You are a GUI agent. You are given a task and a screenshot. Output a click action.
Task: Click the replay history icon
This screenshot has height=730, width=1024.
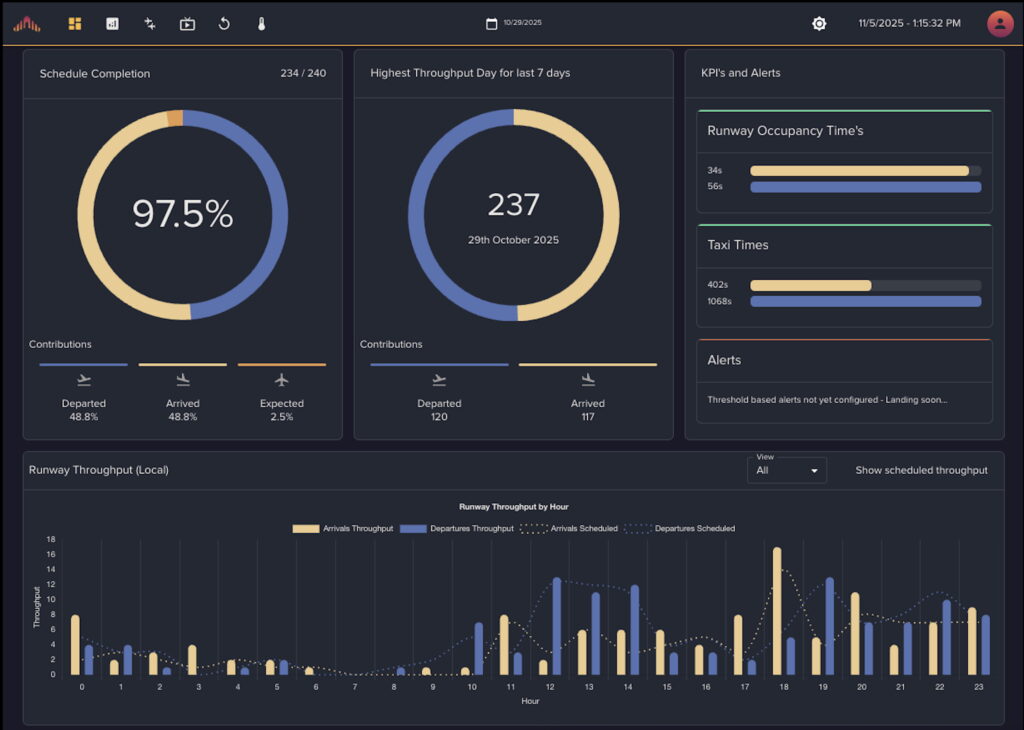pyautogui.click(x=224, y=23)
